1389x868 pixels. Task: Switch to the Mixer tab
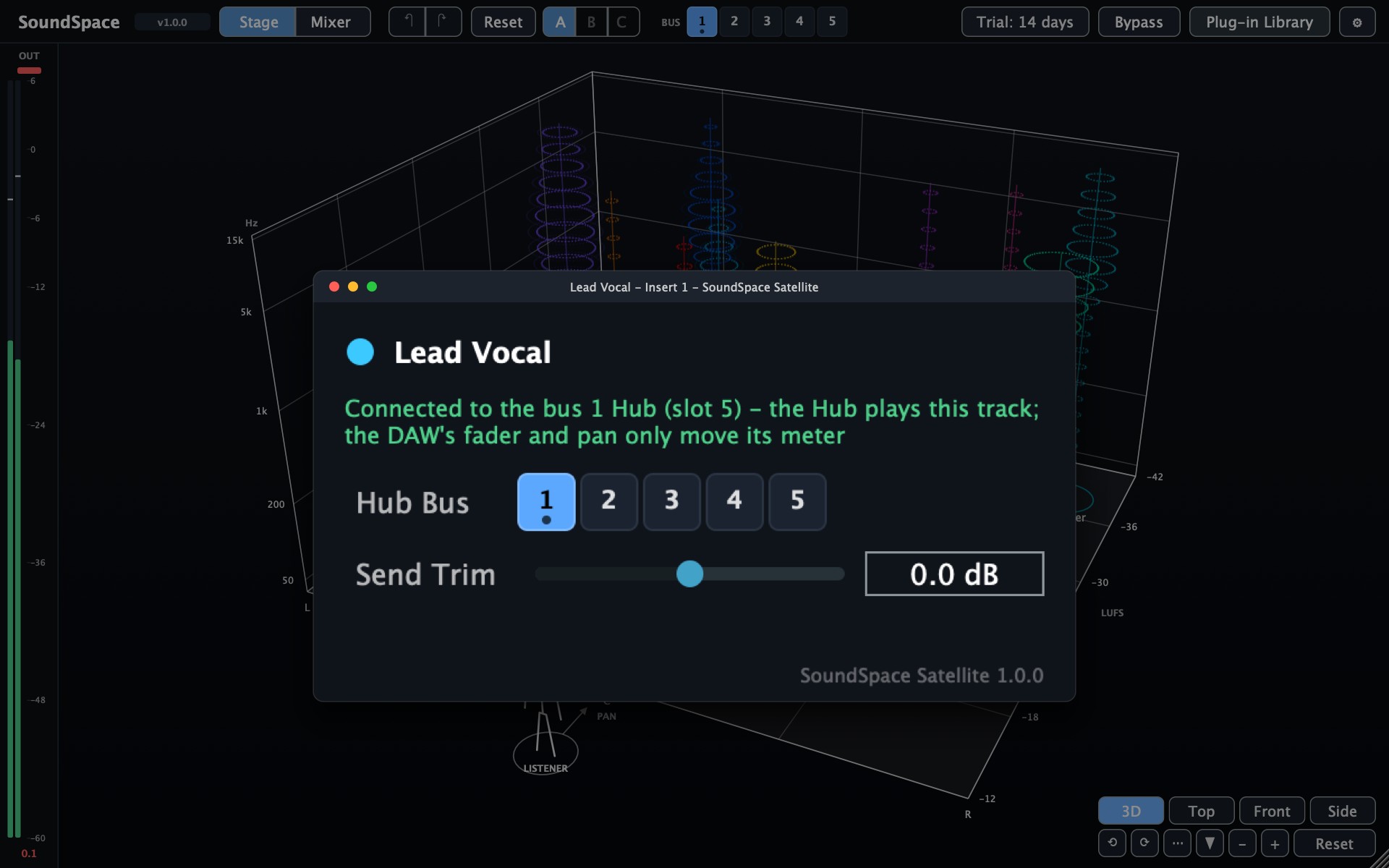(x=331, y=22)
